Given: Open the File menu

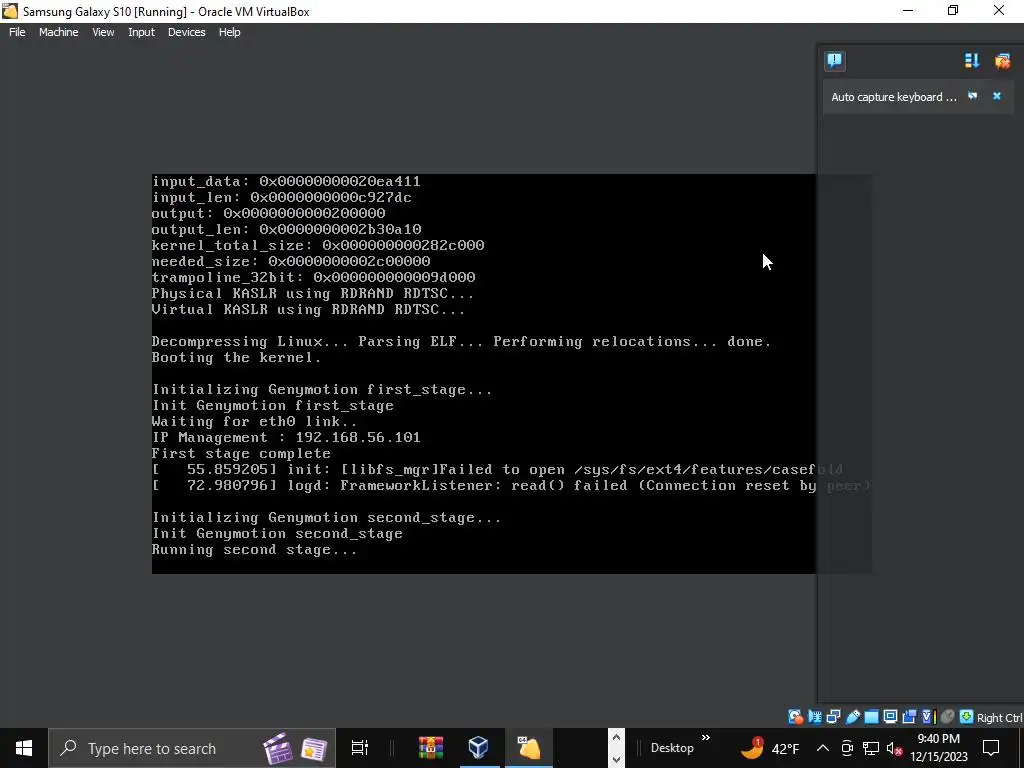Looking at the screenshot, I should pos(17,32).
